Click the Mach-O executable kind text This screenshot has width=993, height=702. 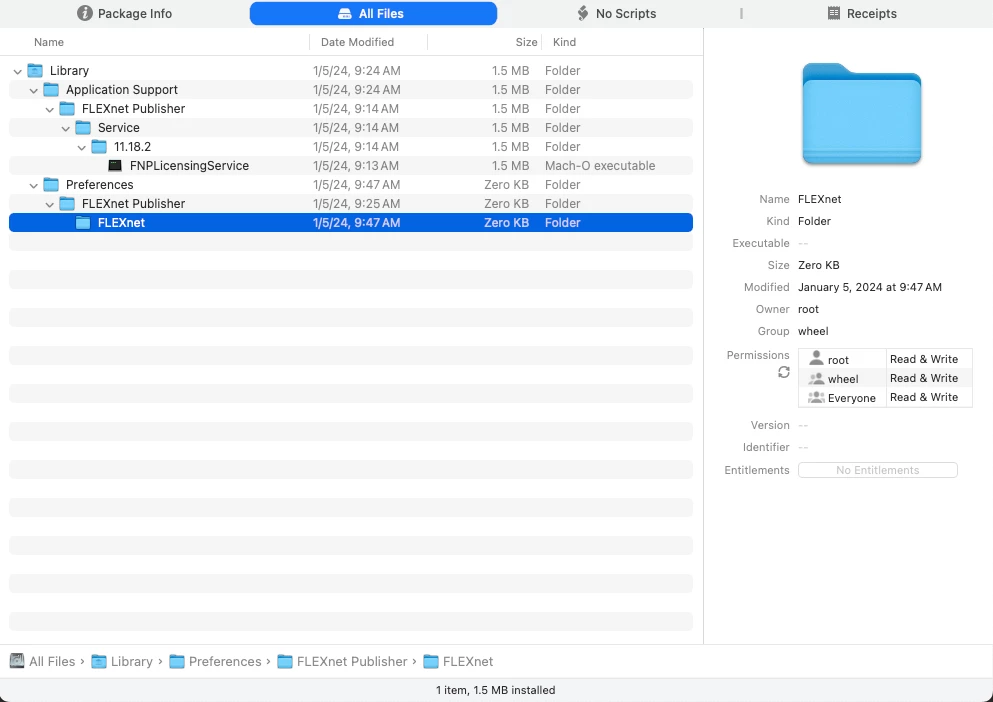pos(600,165)
